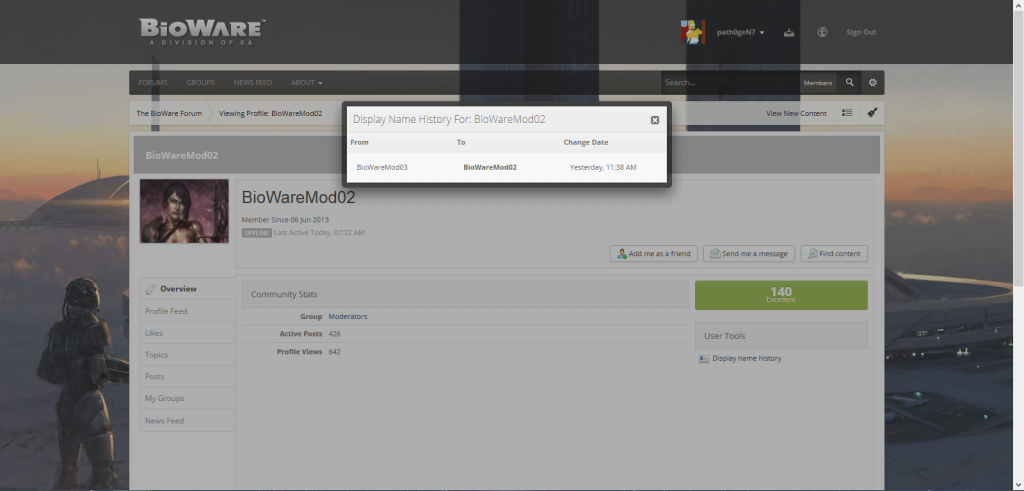Select the My Groups tab
Screen dimensions: 1024x491
[187, 398]
